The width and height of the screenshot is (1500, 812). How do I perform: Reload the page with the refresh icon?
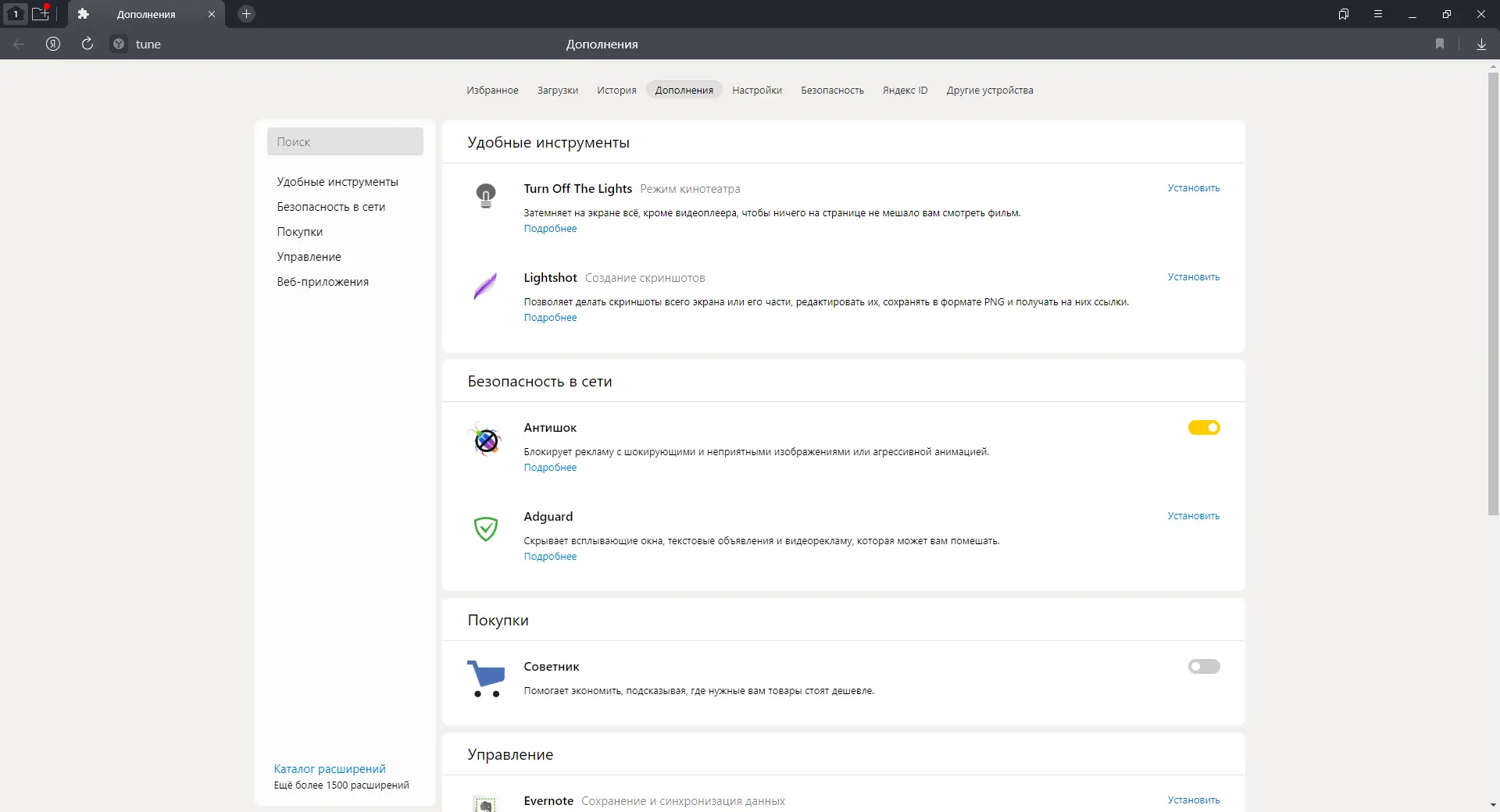click(x=87, y=44)
